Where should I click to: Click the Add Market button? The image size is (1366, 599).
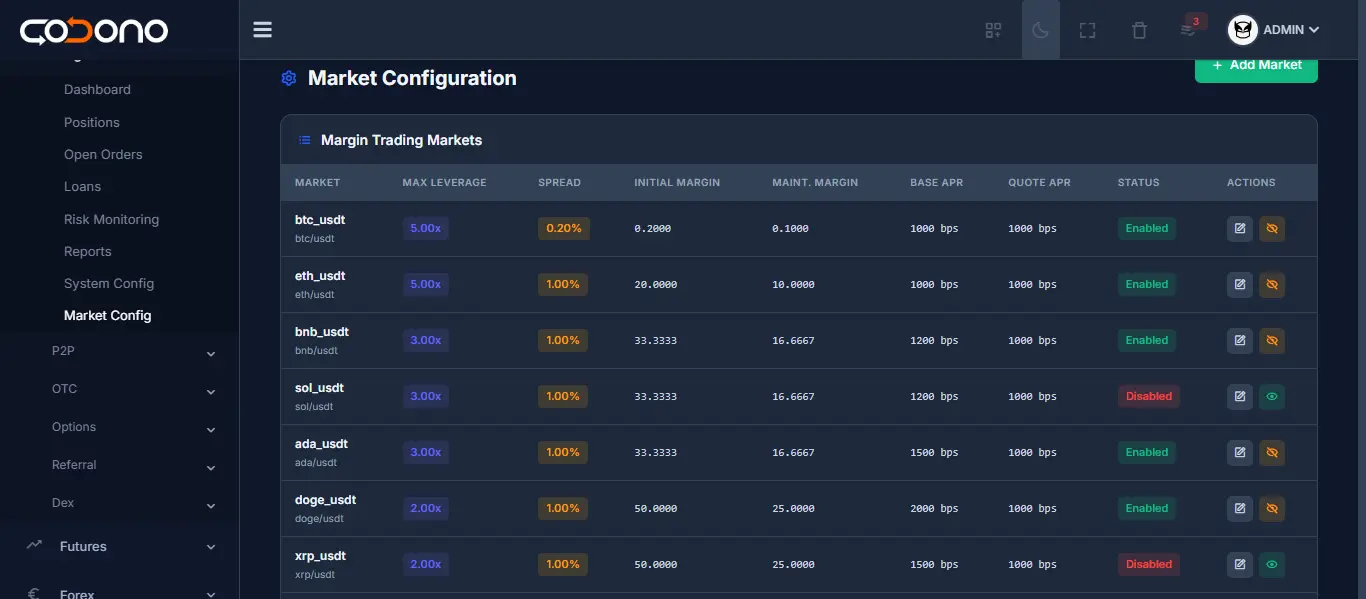click(x=1256, y=67)
